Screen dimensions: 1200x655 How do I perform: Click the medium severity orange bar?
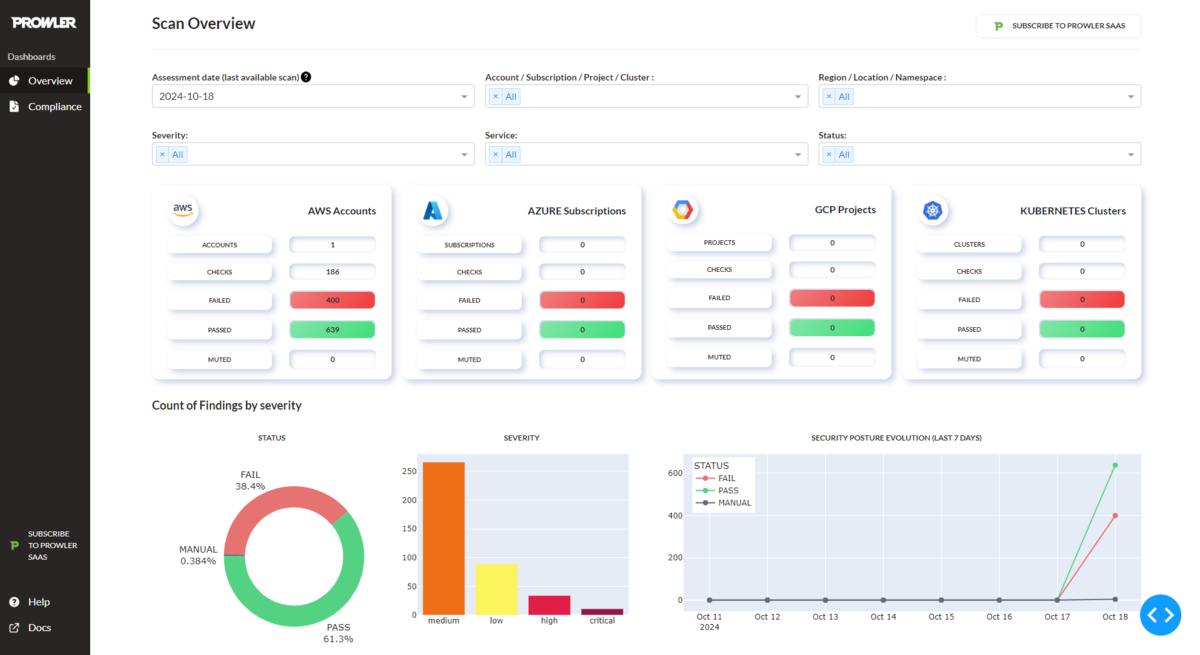444,538
